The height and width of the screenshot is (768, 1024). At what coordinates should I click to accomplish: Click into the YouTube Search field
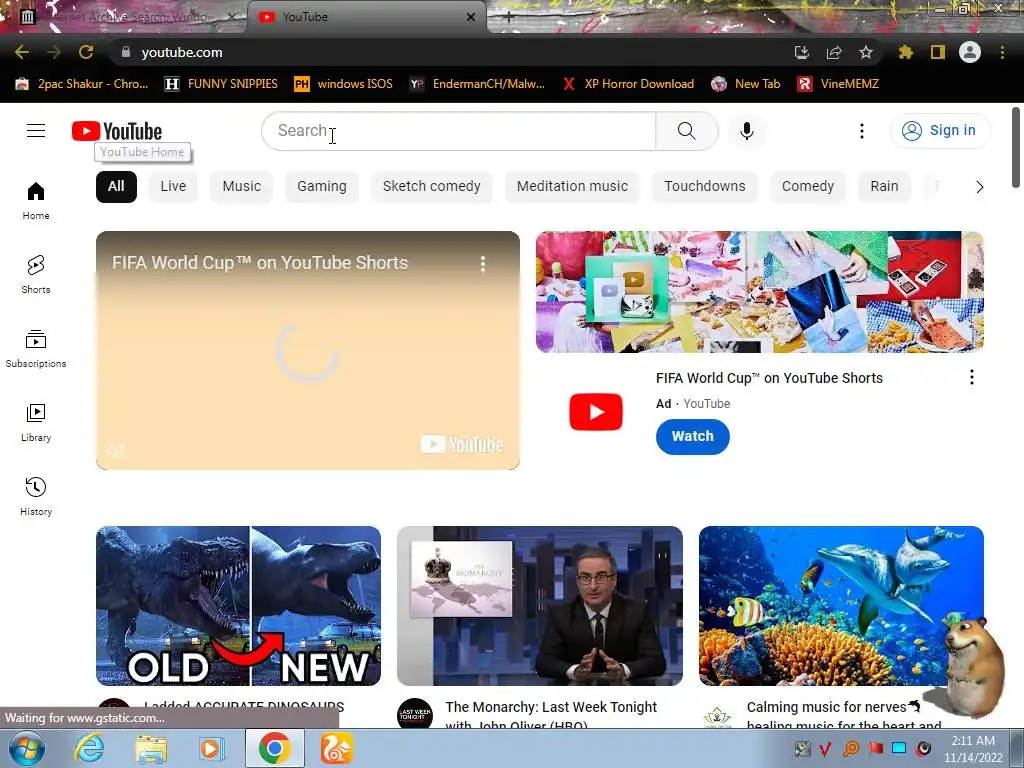pyautogui.click(x=459, y=131)
